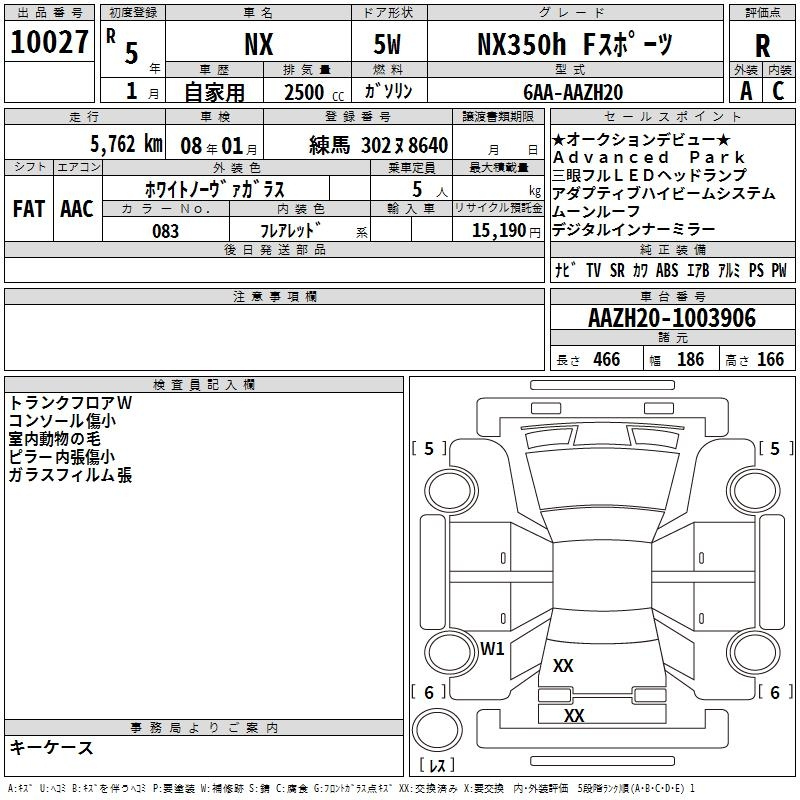
Task: Select the model code 6AA-AAZH20
Action: [x=573, y=92]
